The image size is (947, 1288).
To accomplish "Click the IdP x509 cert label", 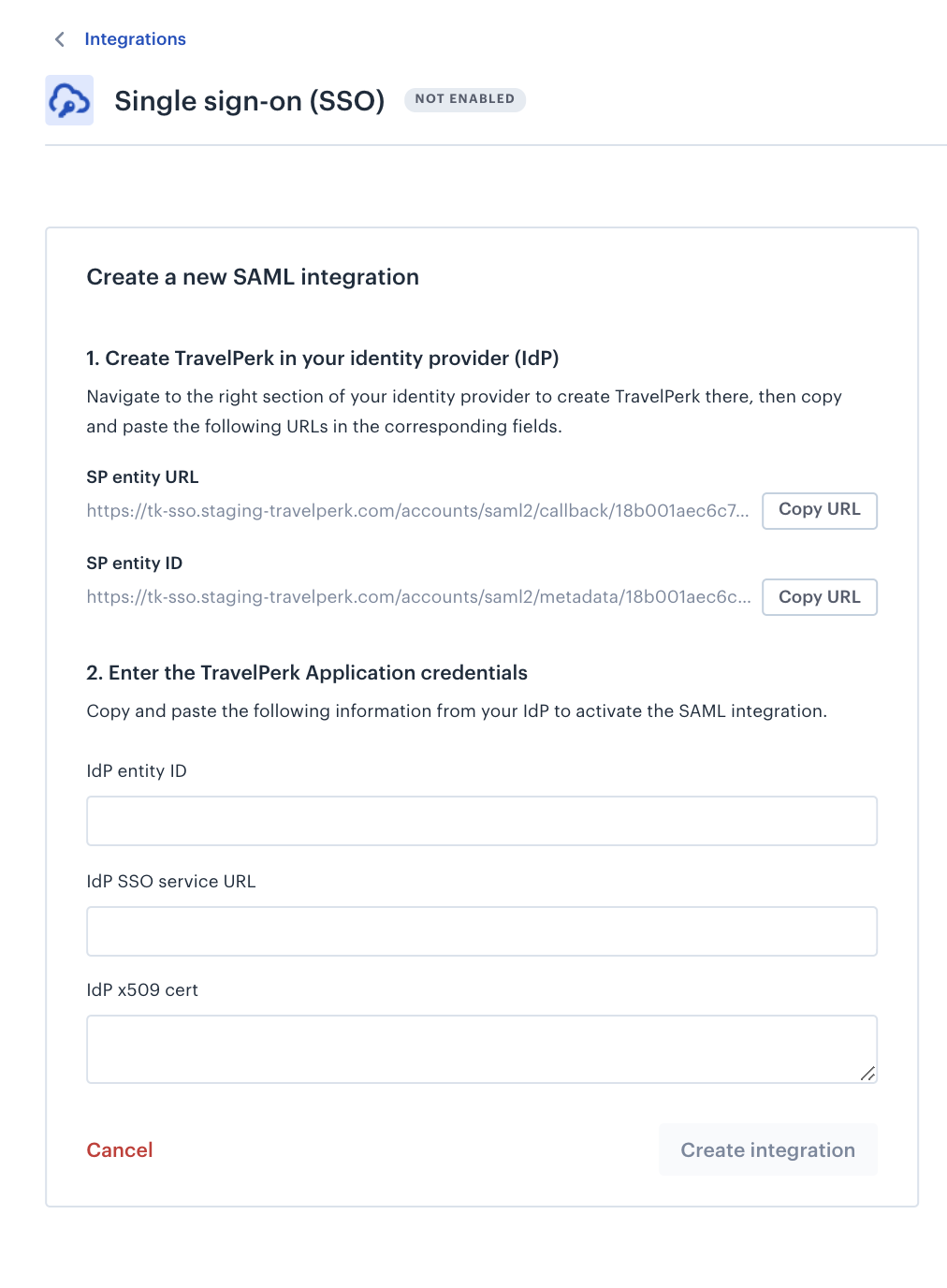I will click(142, 990).
